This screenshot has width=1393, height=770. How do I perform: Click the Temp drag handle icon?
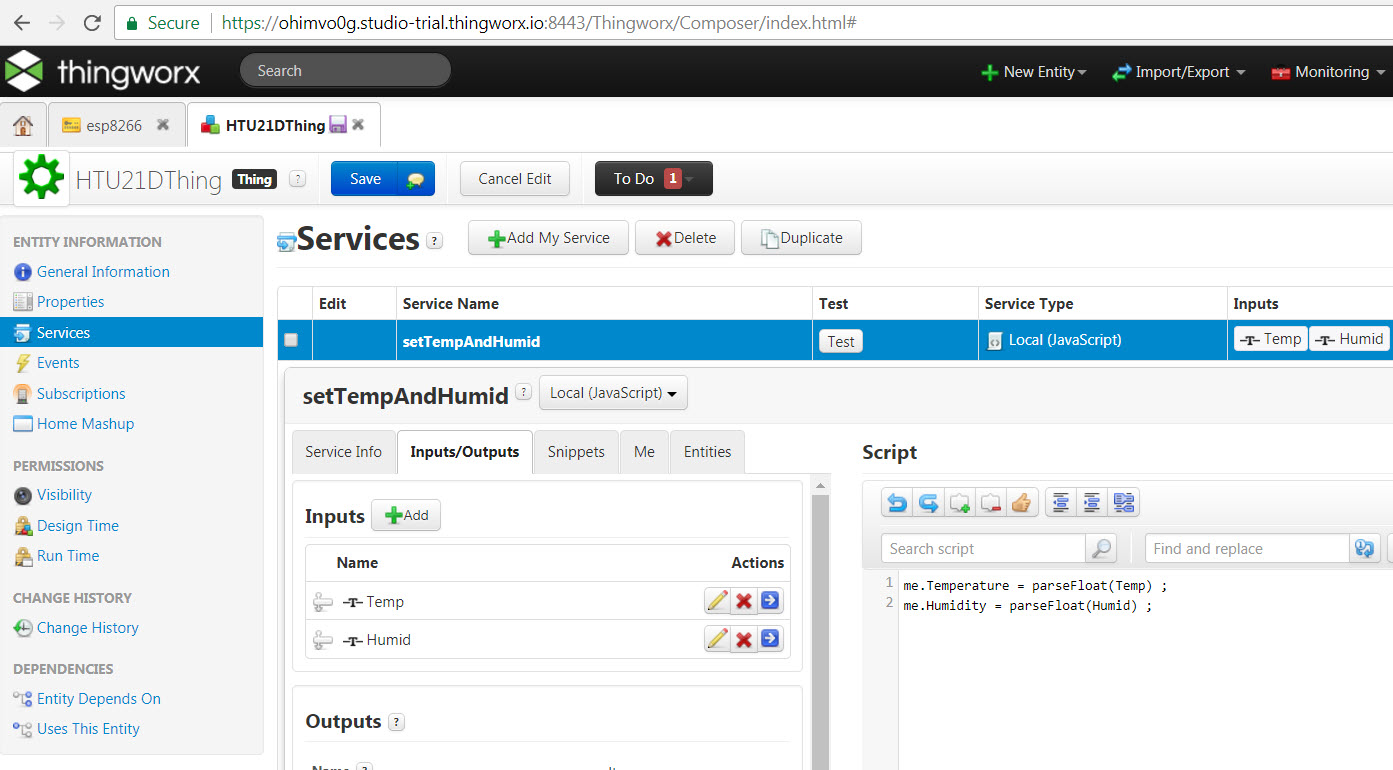[x=322, y=602]
